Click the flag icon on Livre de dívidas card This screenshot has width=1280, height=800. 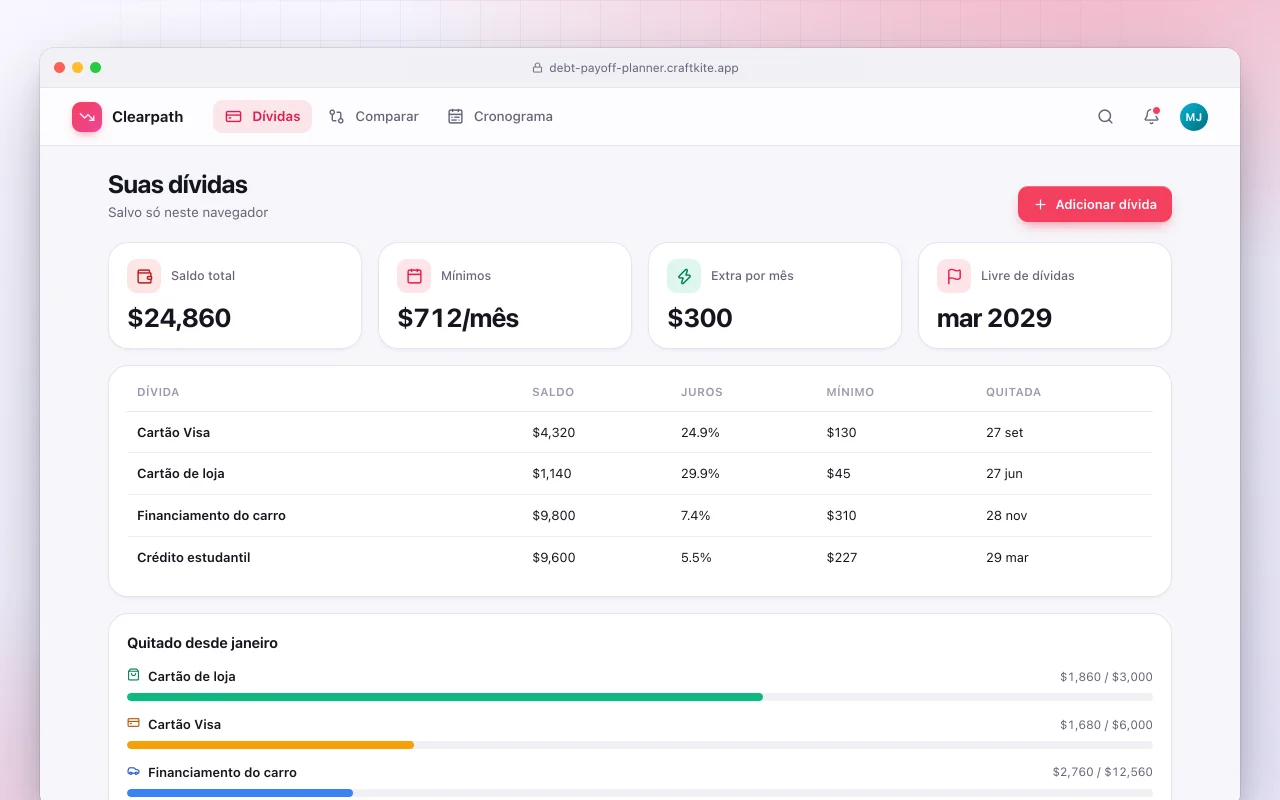[954, 276]
